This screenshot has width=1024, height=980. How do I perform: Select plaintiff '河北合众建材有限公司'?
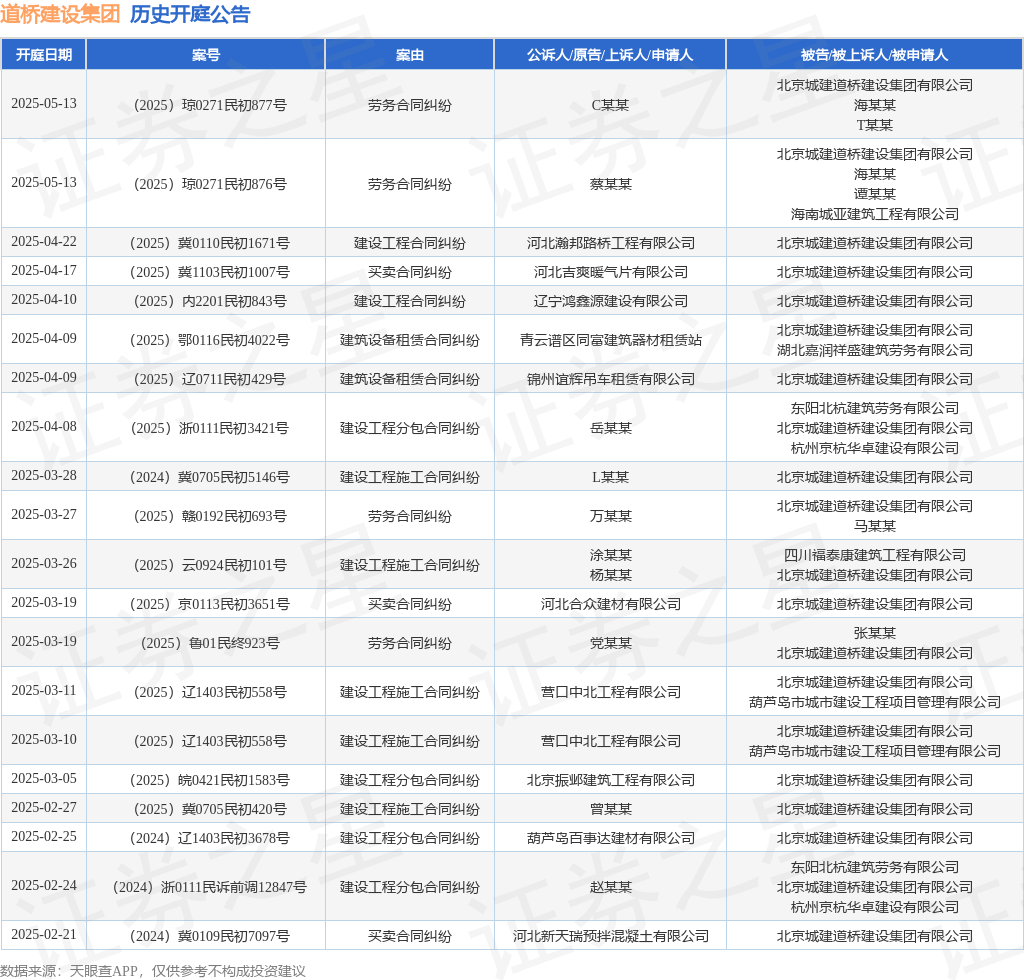click(x=610, y=604)
